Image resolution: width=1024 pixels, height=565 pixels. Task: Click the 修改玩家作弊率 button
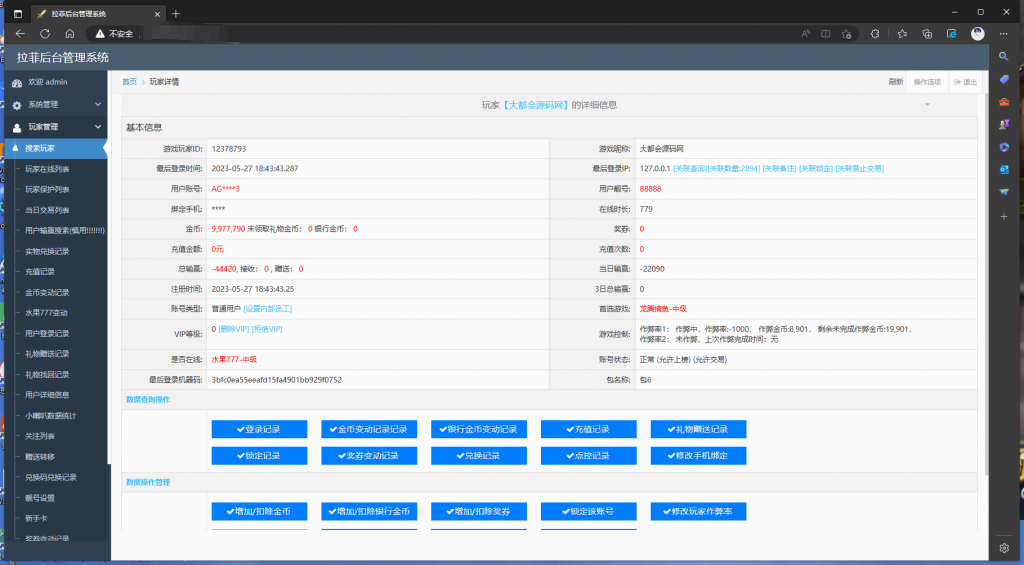click(x=698, y=511)
